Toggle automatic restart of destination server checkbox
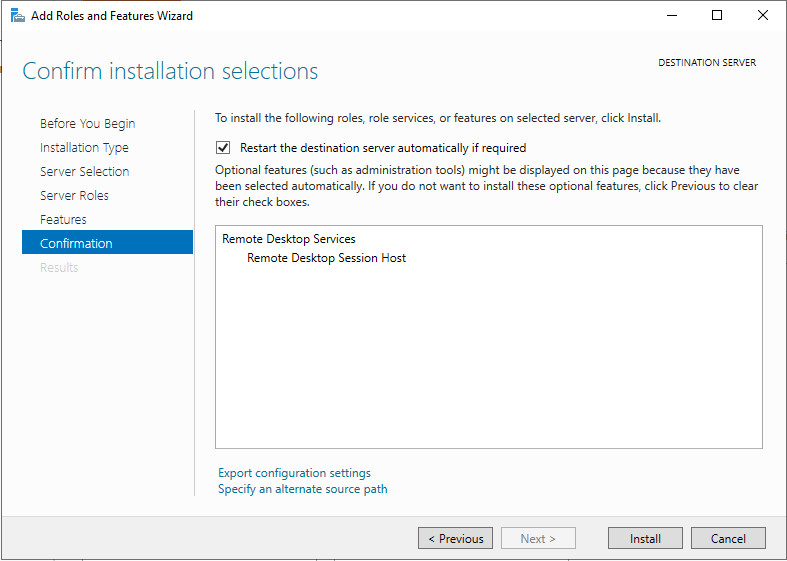Screen dimensions: 787x561 (223, 148)
